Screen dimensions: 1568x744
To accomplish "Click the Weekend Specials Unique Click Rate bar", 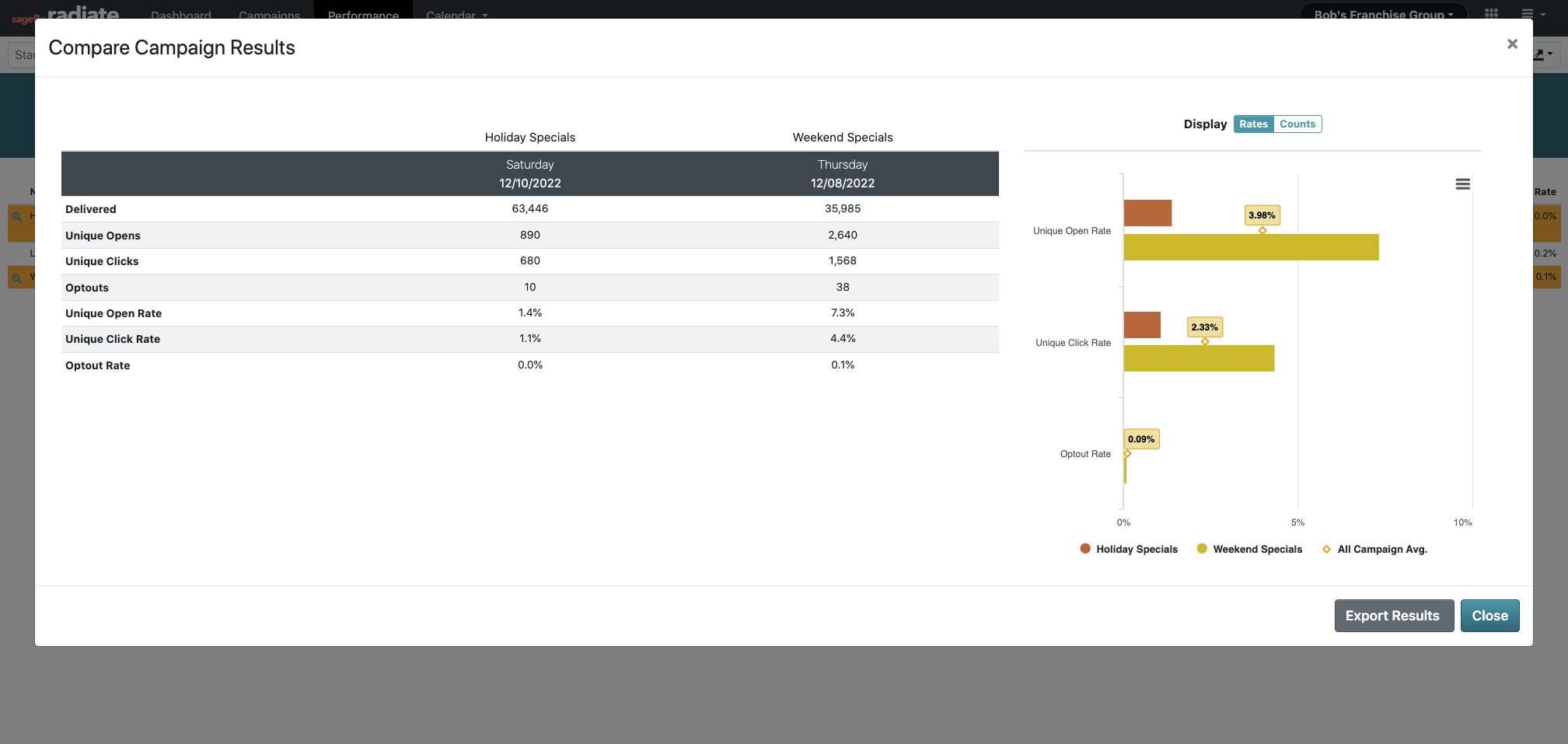I will coord(1199,358).
